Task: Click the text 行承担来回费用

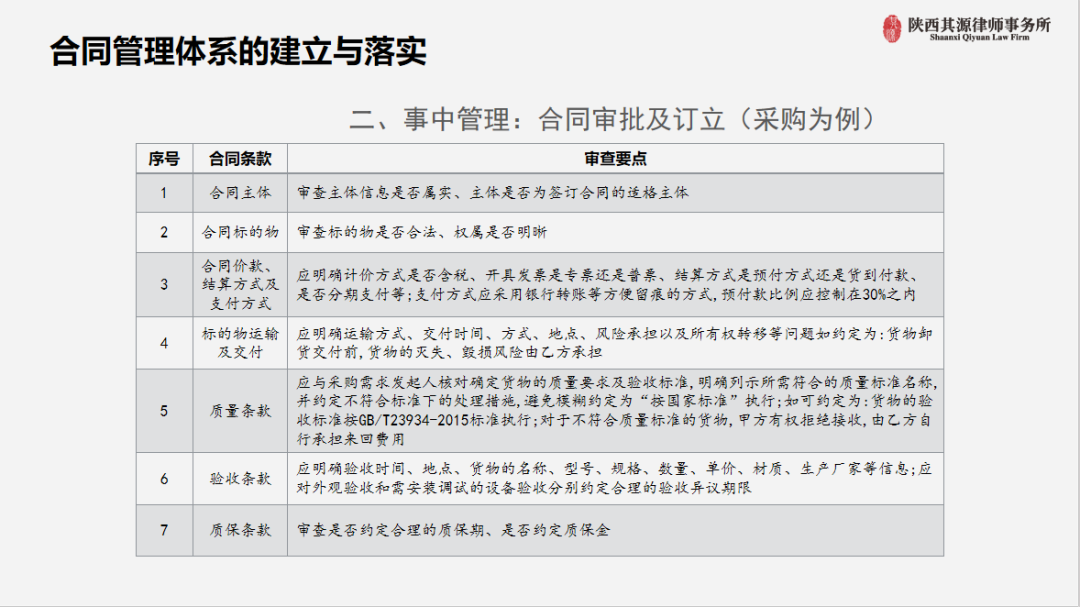Action: click(x=351, y=439)
